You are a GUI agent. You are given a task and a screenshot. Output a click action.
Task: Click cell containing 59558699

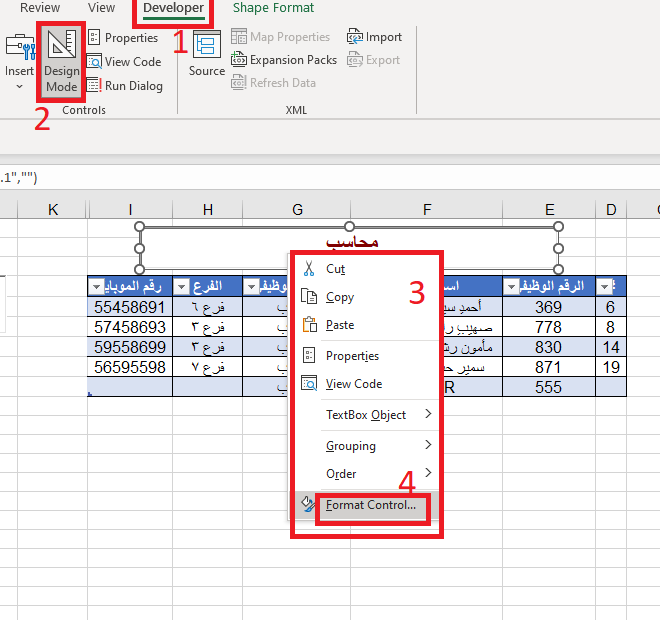pyautogui.click(x=130, y=347)
